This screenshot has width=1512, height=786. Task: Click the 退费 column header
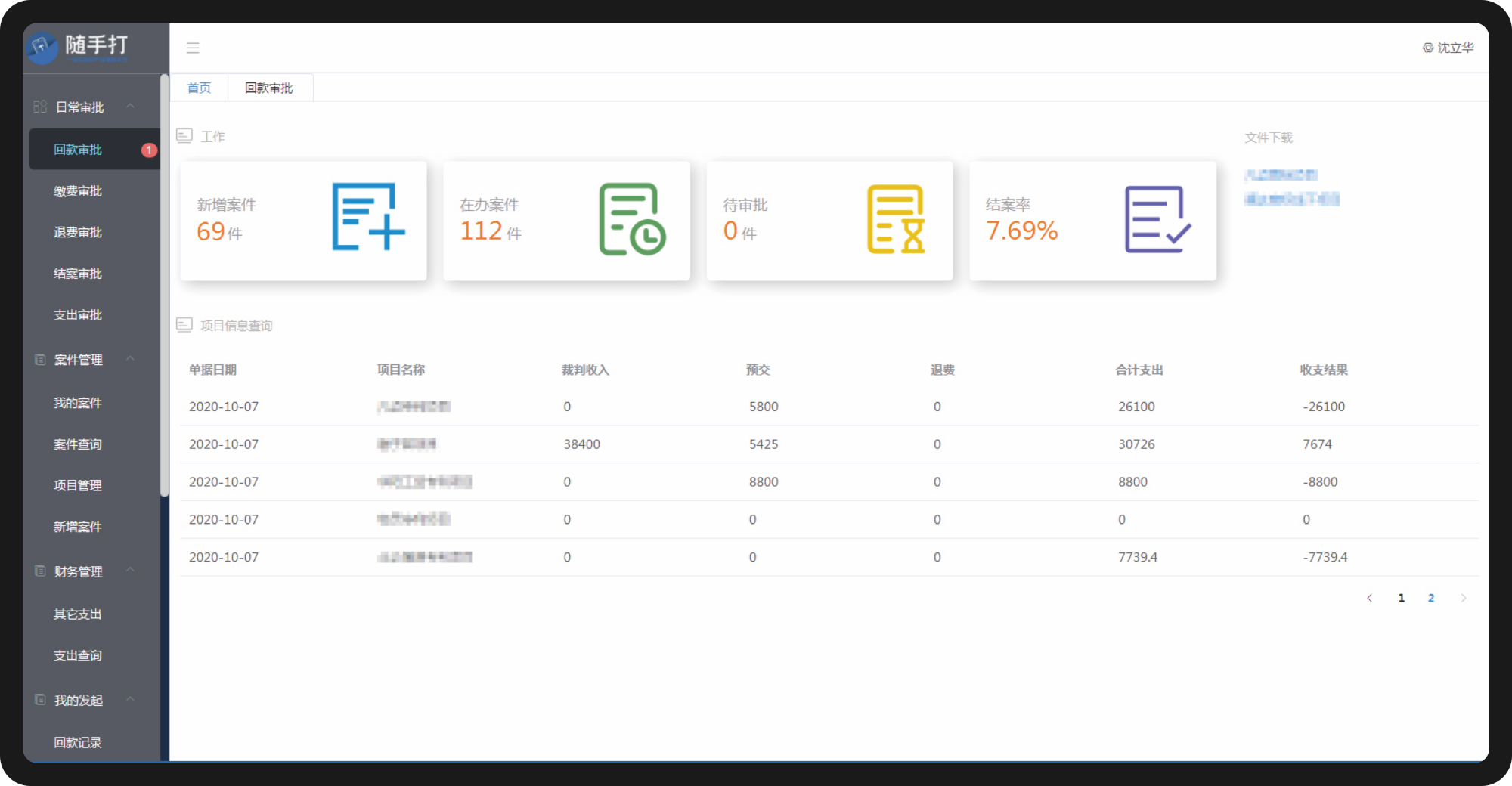point(943,370)
